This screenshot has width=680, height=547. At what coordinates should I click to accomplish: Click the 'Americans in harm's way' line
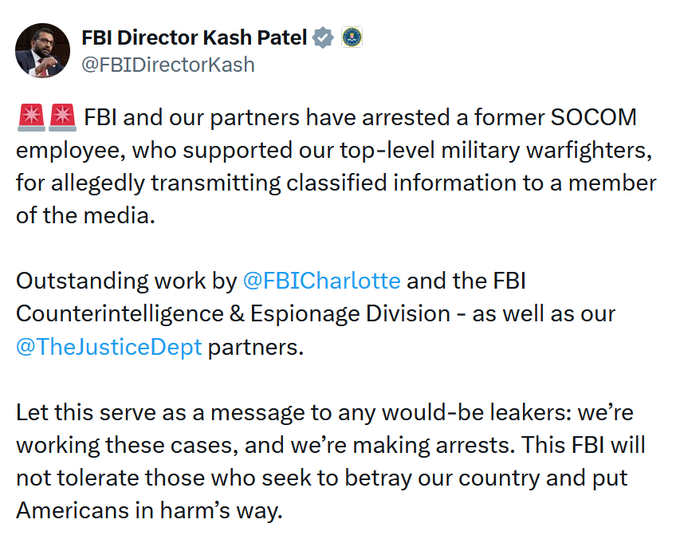150,511
